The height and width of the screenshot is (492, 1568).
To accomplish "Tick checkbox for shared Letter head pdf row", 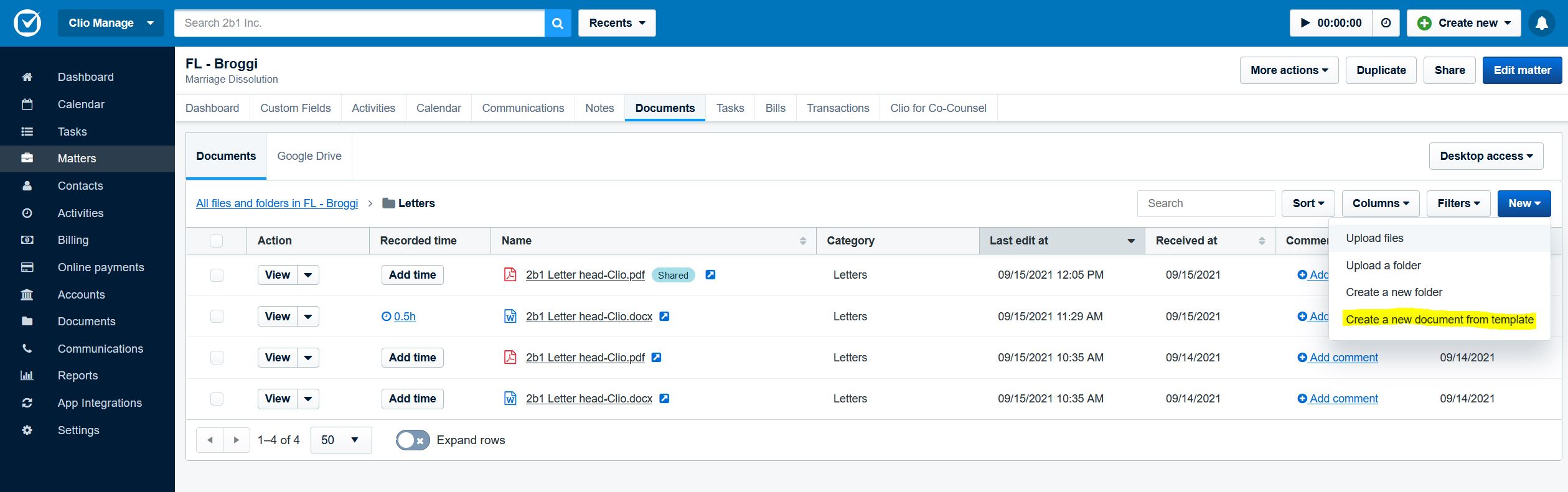I will (216, 275).
